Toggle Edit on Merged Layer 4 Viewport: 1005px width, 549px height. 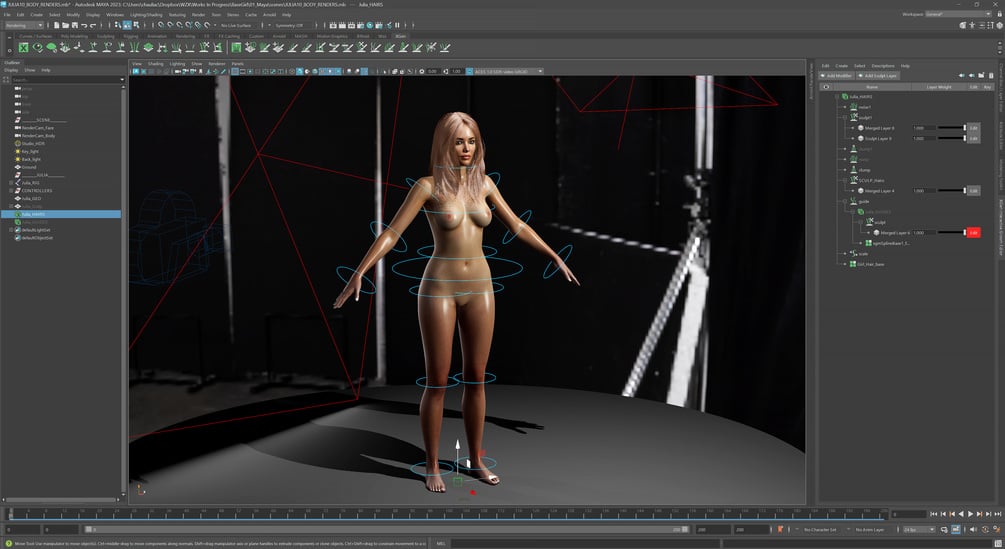coord(974,191)
